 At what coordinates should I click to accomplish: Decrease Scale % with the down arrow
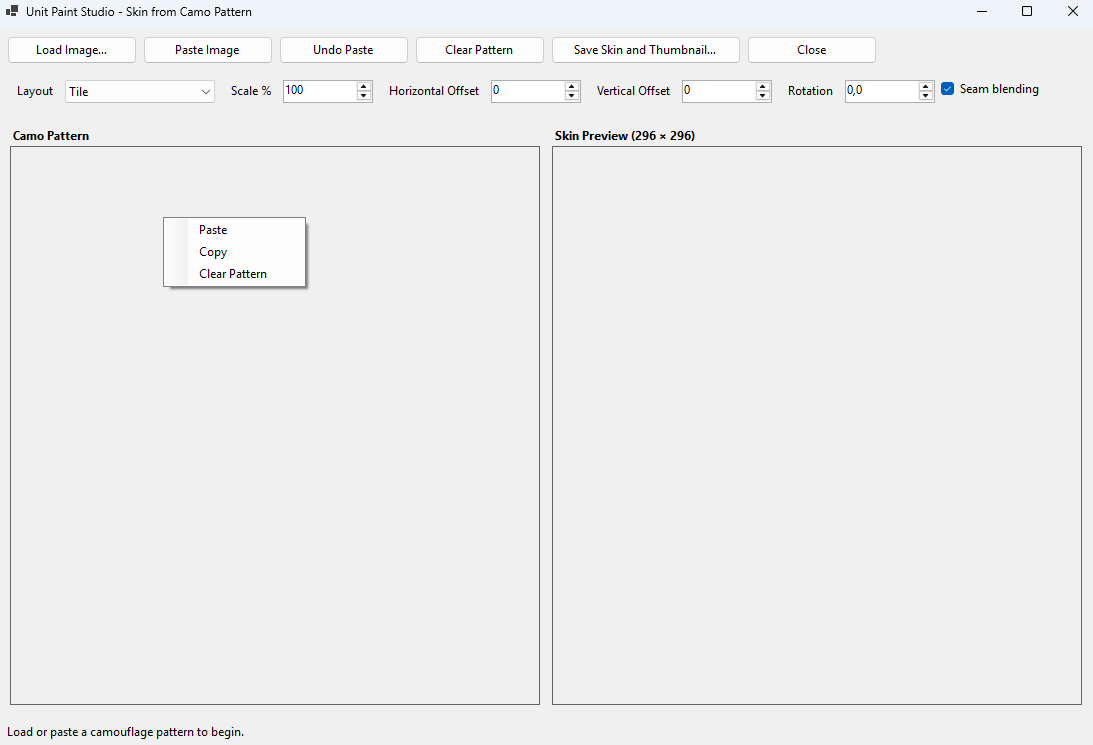pyautogui.click(x=364, y=95)
